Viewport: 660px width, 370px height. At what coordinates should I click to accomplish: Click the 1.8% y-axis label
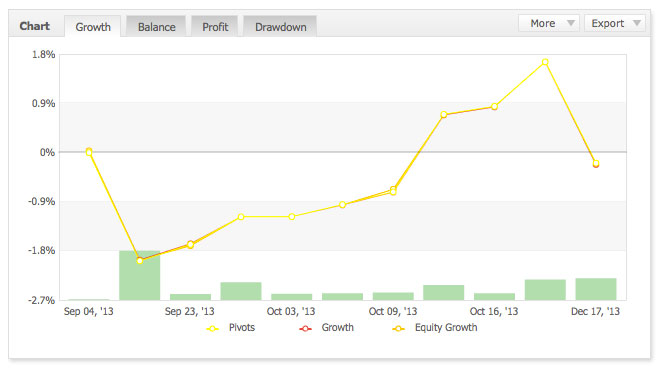(x=43, y=54)
